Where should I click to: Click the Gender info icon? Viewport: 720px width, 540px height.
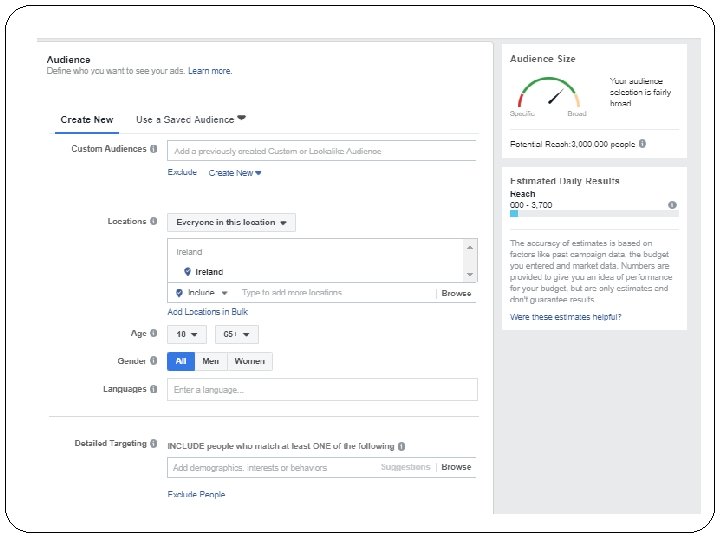tap(154, 361)
